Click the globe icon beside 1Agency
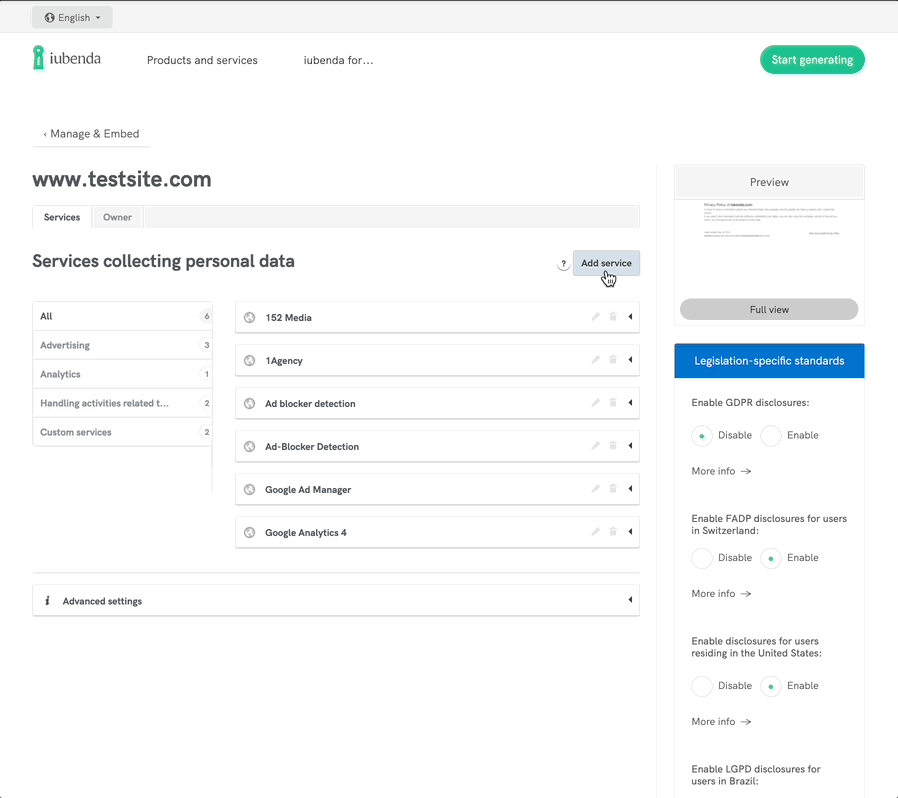 (x=250, y=360)
